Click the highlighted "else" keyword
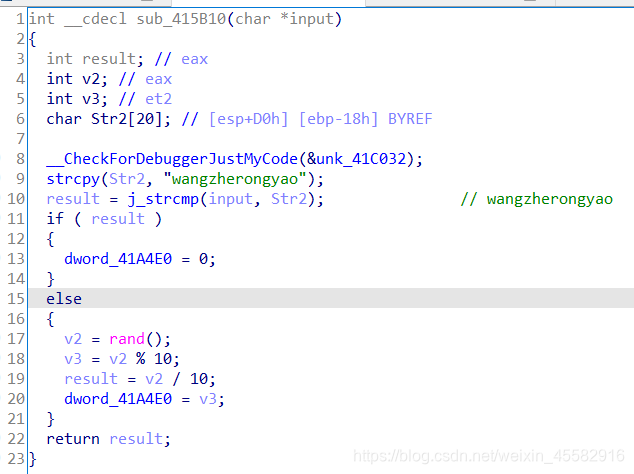 tap(64, 299)
